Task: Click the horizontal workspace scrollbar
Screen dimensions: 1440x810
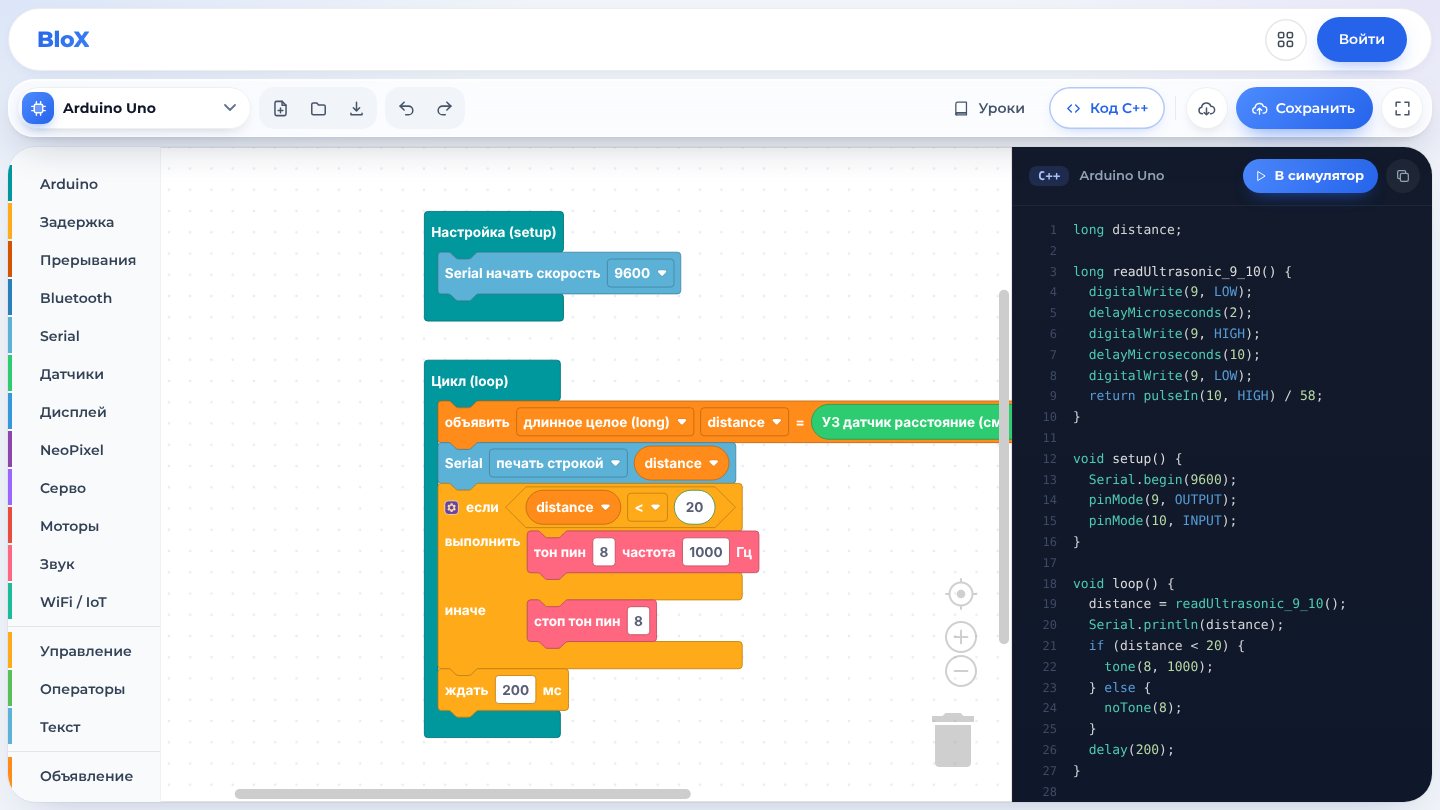Action: tap(462, 794)
